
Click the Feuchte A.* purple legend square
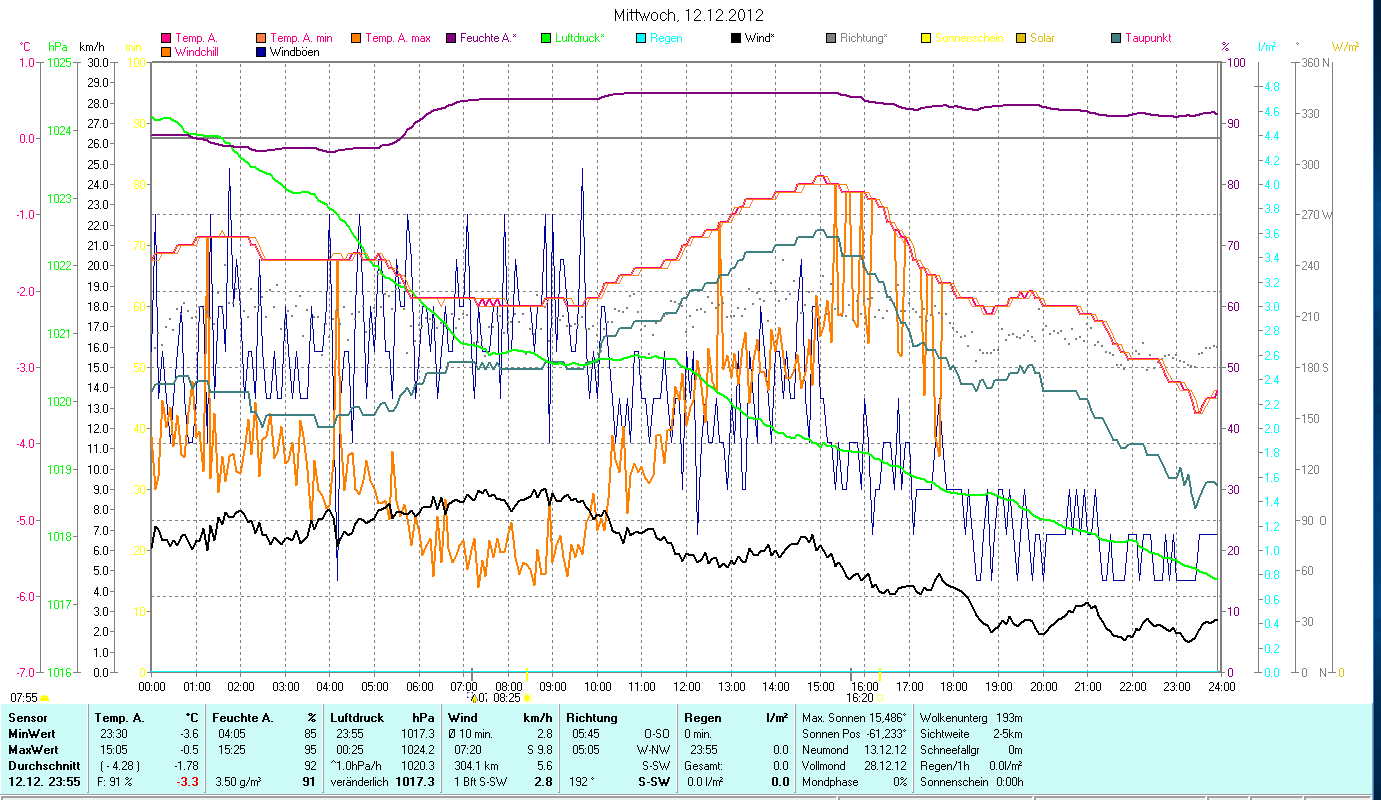pyautogui.click(x=452, y=38)
